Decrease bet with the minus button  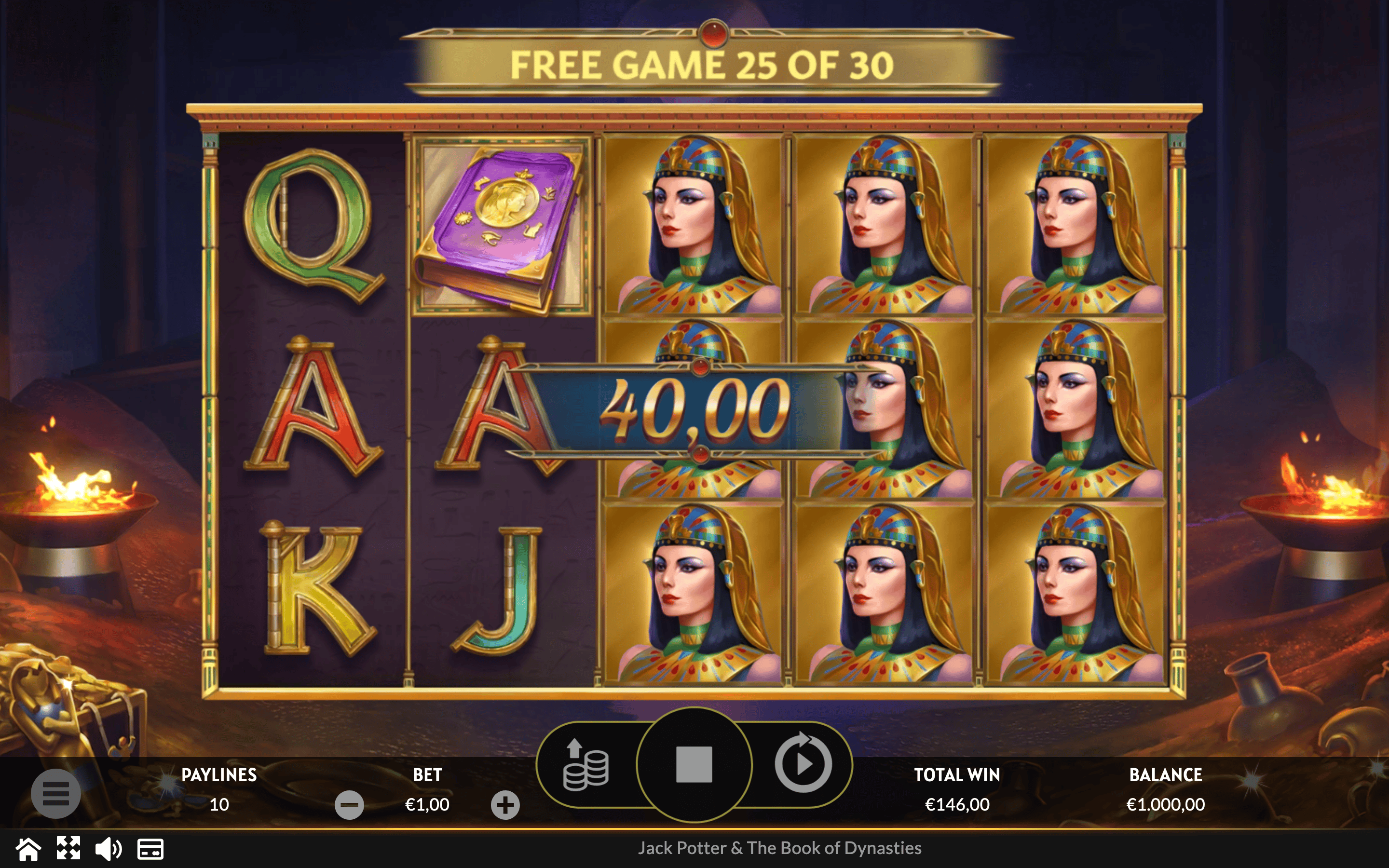[x=349, y=805]
